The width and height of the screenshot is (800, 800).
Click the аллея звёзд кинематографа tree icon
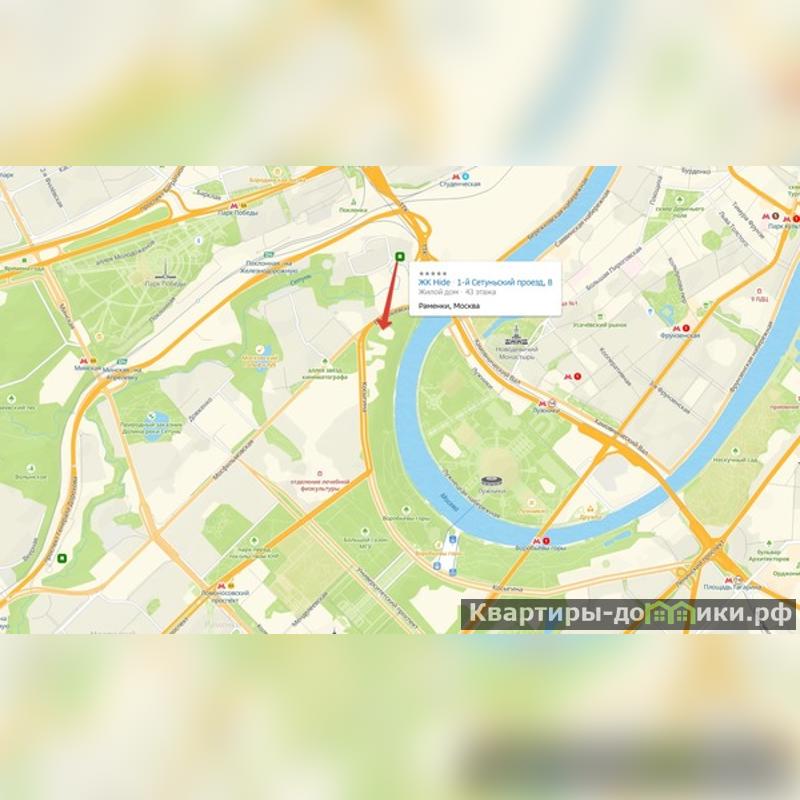pyautogui.click(x=325, y=361)
